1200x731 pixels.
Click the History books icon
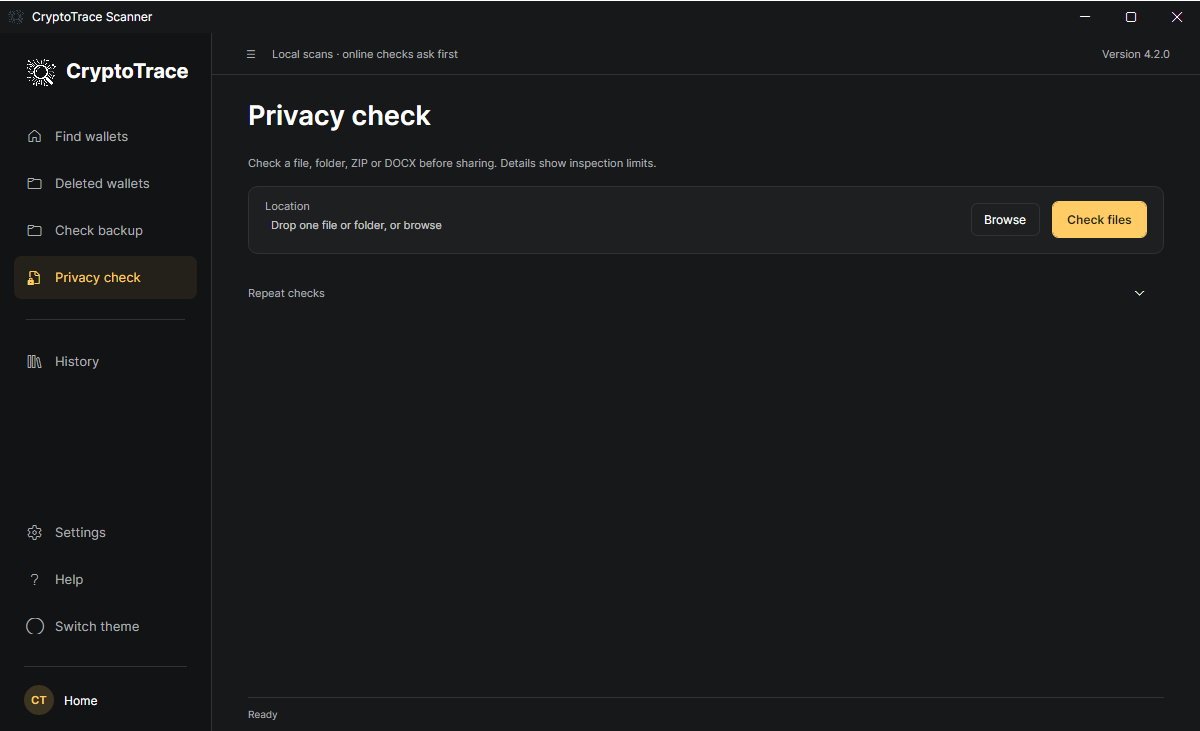pyautogui.click(x=35, y=361)
